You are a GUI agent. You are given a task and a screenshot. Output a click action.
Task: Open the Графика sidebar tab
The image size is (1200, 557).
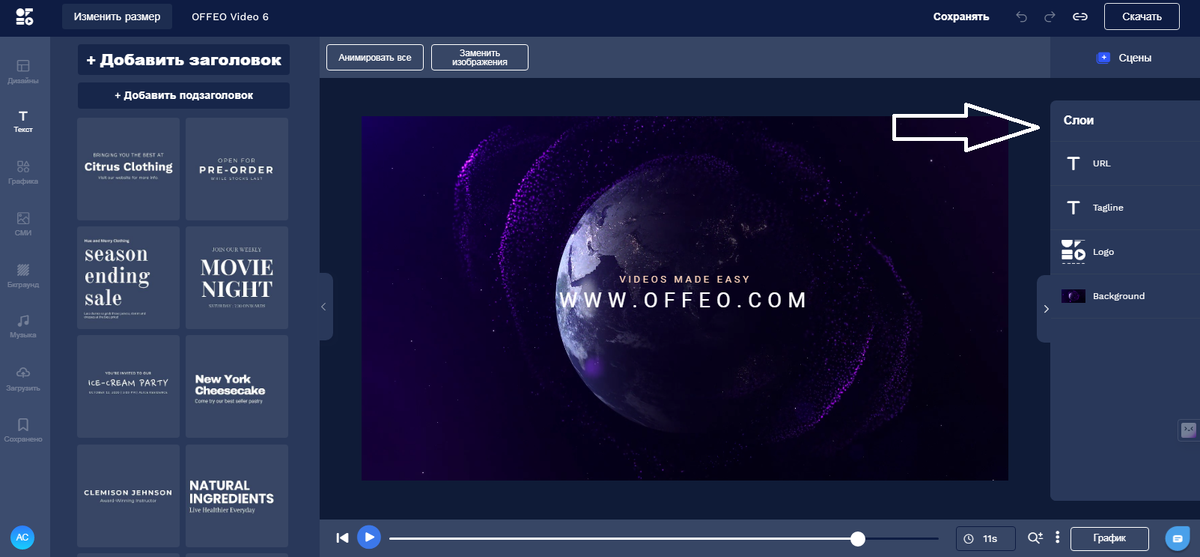[23, 173]
